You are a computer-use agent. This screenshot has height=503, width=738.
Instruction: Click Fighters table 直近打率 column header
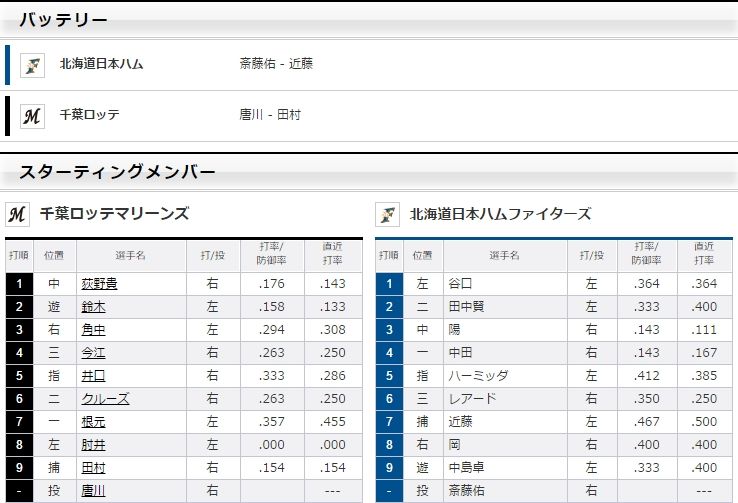coord(704,254)
